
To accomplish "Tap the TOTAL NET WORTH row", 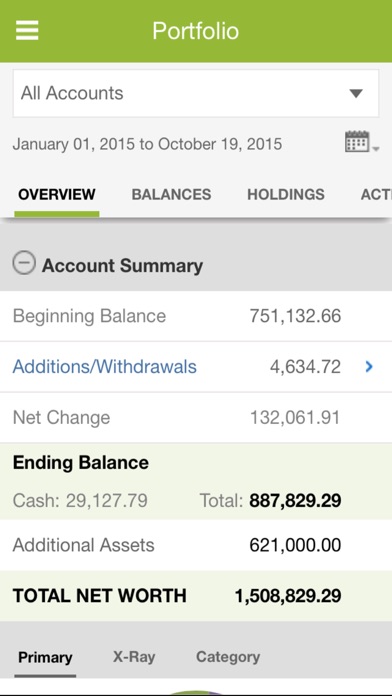I will [196, 596].
